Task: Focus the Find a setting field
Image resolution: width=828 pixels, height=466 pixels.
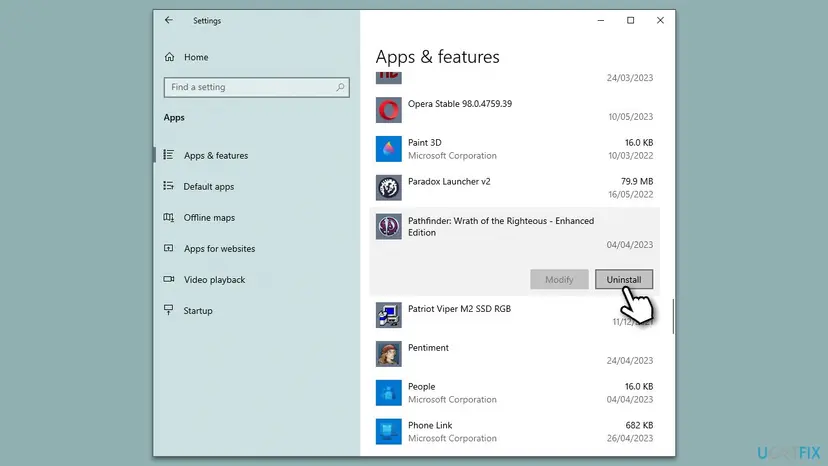Action: click(x=257, y=87)
